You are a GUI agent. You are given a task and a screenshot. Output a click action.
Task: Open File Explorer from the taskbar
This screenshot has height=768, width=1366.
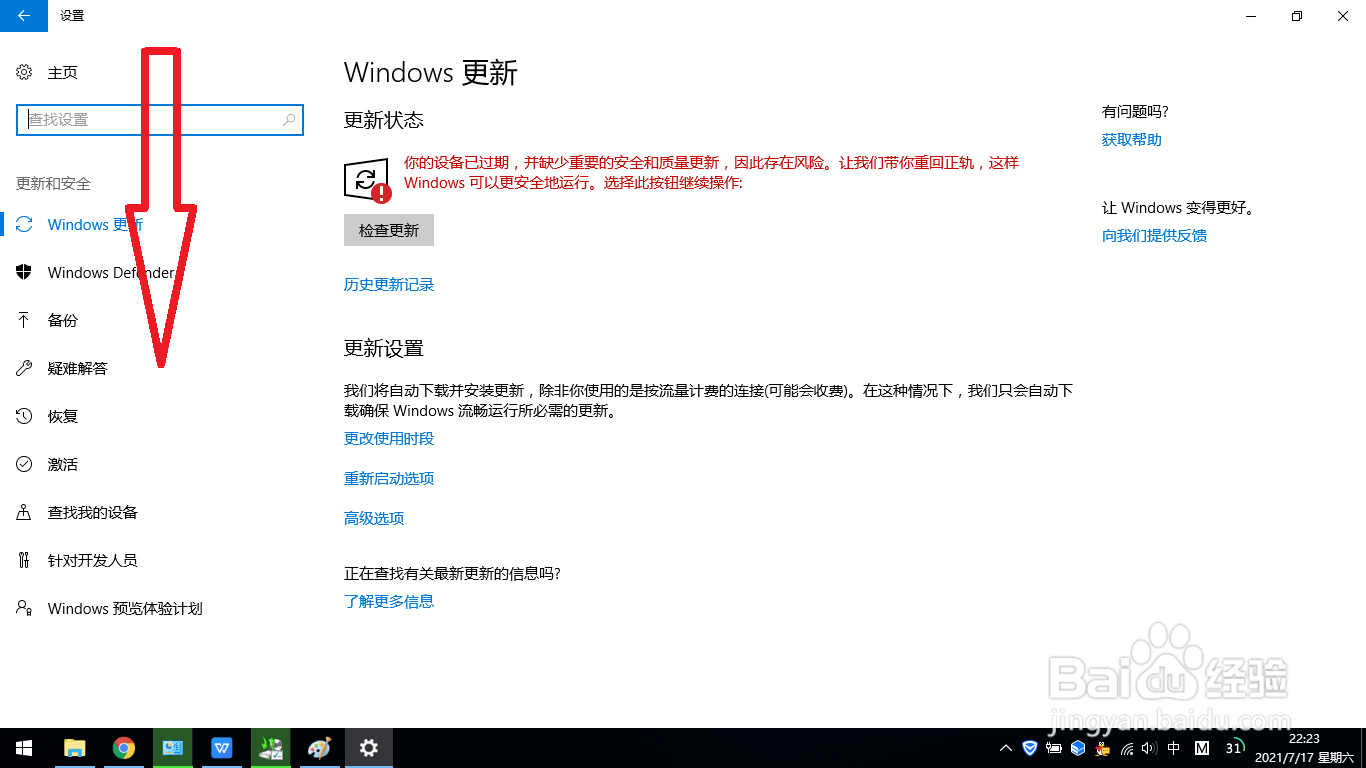click(74, 748)
